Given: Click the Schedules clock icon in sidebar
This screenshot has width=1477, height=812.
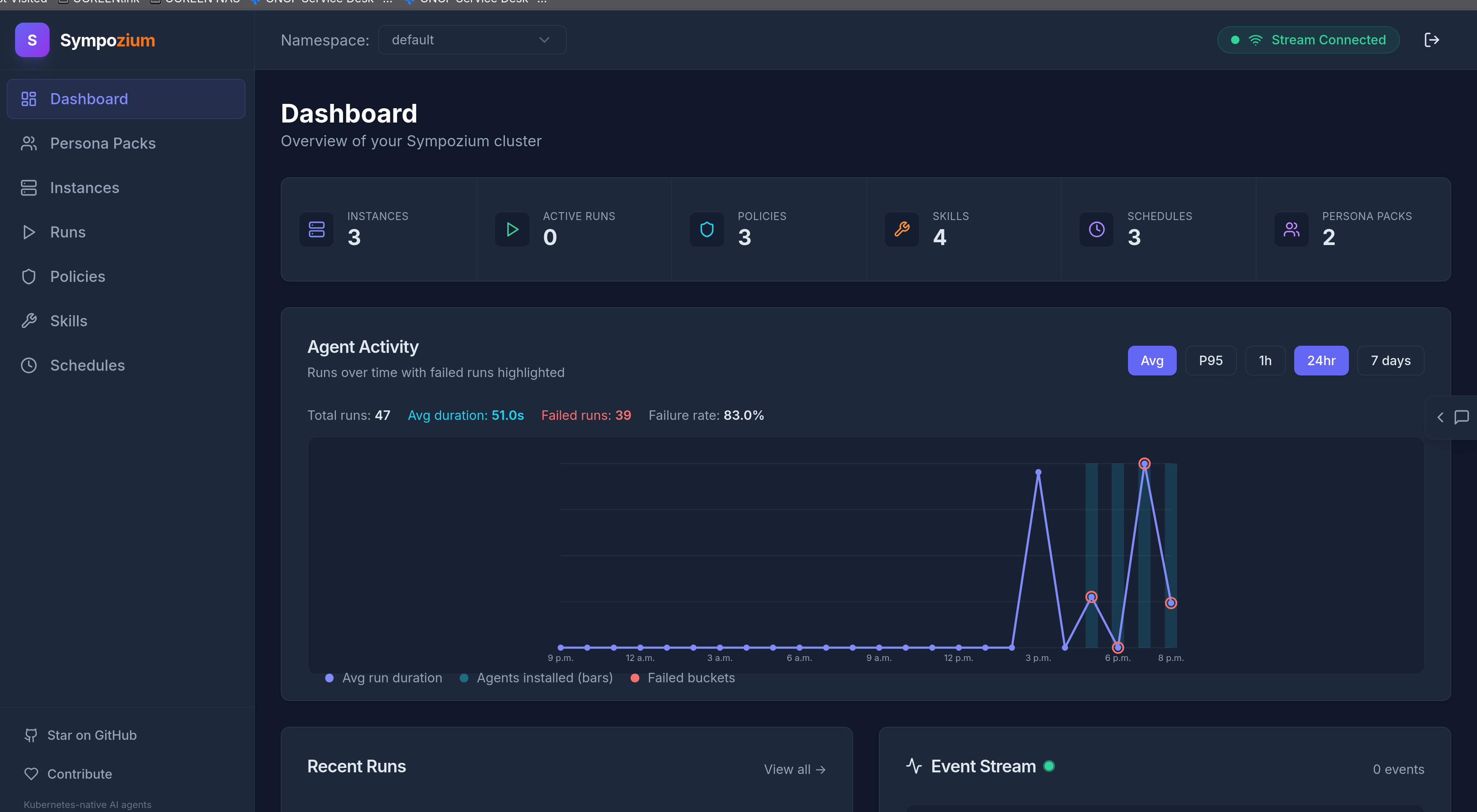Looking at the screenshot, I should [29, 366].
